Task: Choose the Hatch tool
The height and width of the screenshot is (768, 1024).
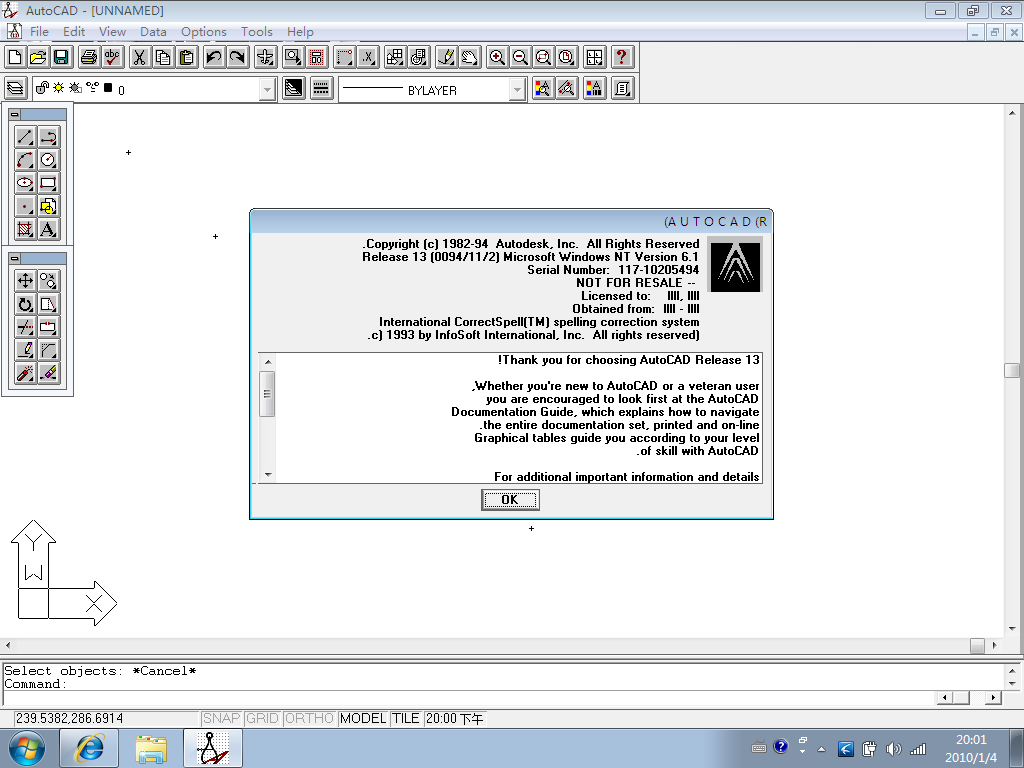Action: [x=25, y=229]
